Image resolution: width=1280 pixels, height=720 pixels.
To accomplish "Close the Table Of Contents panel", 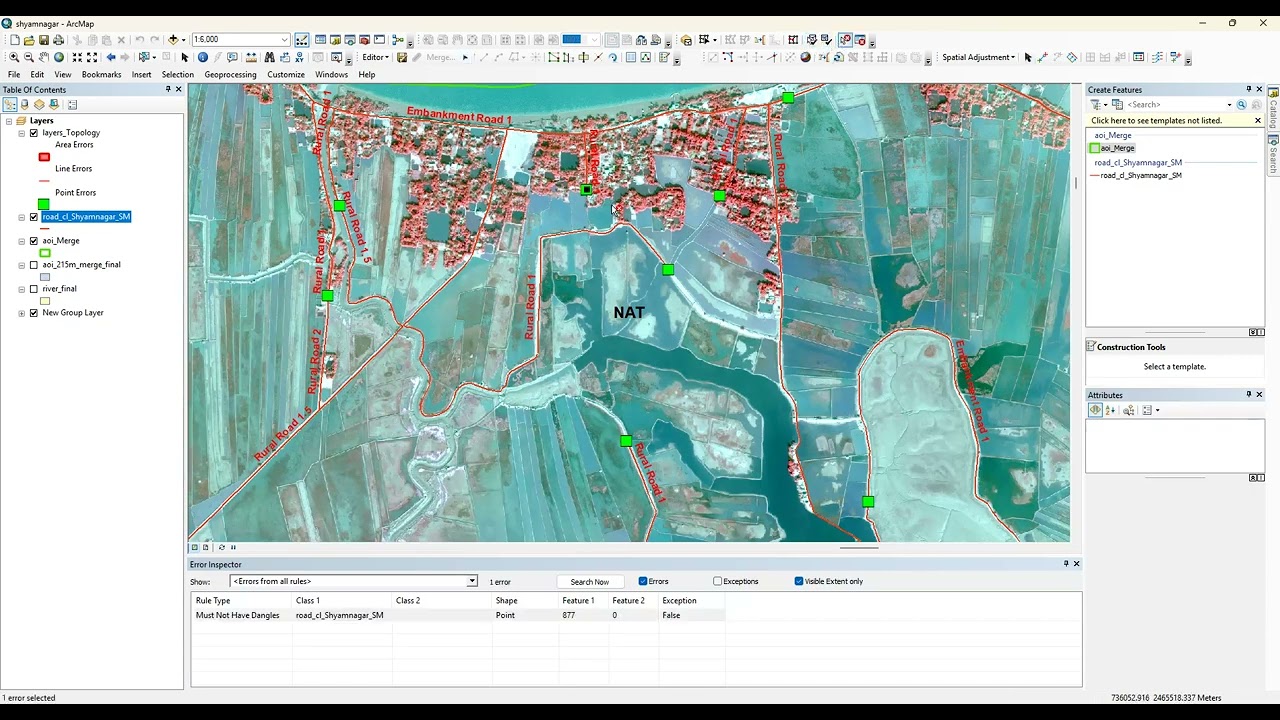I will 178,90.
